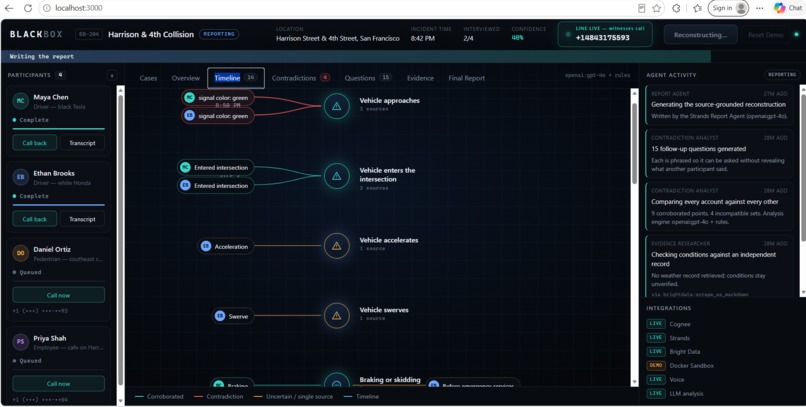Open Ethan Brooks' Transcript

tap(82, 219)
